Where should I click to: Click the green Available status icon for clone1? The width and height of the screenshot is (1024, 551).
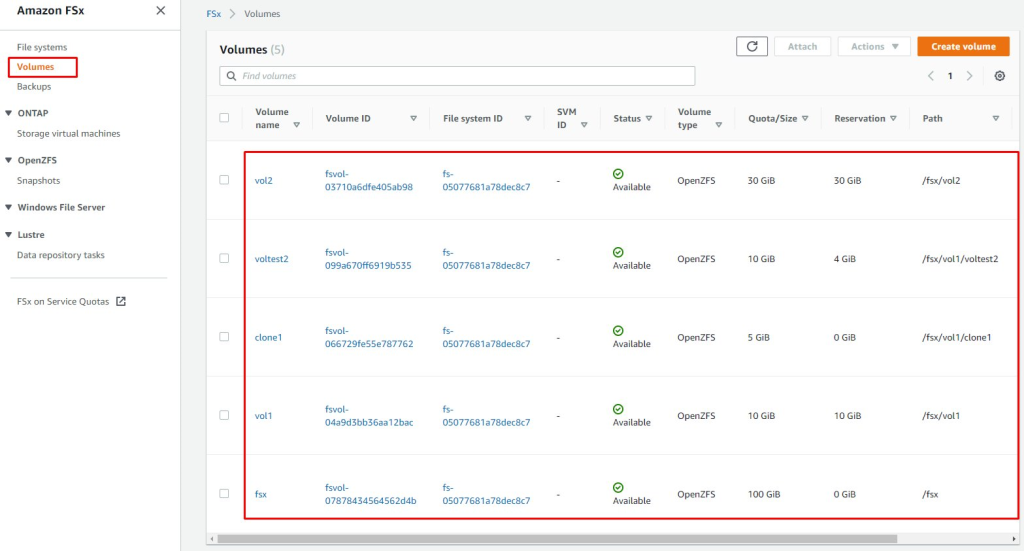pyautogui.click(x=618, y=330)
